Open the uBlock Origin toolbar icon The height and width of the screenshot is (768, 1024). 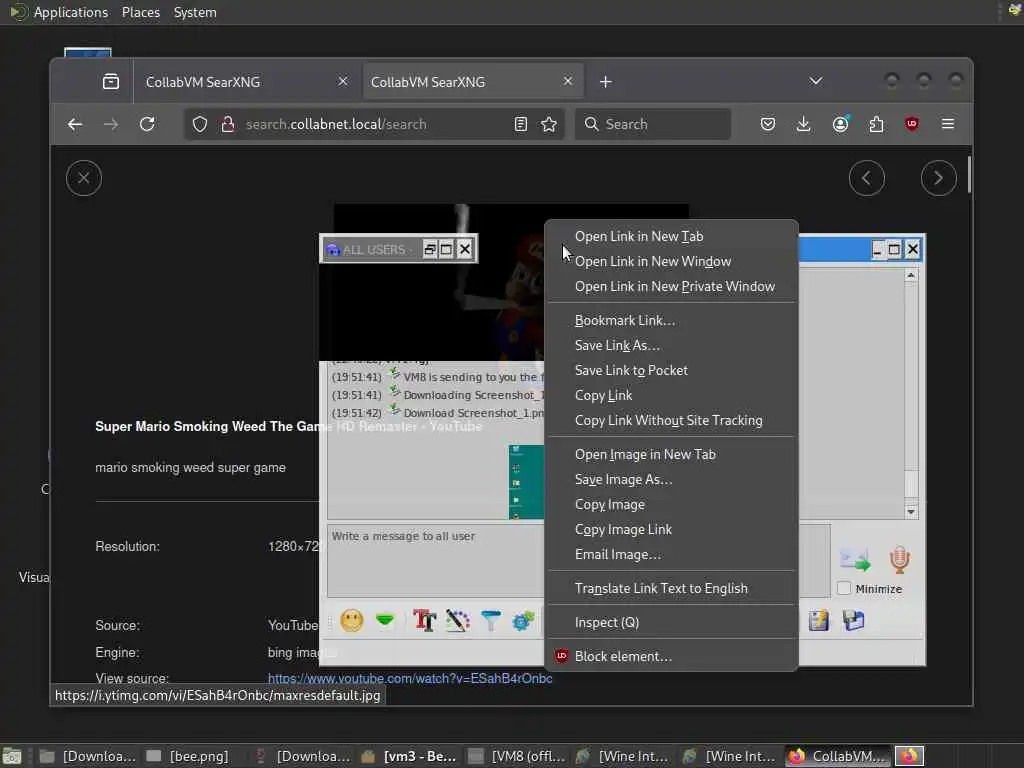pos(912,124)
